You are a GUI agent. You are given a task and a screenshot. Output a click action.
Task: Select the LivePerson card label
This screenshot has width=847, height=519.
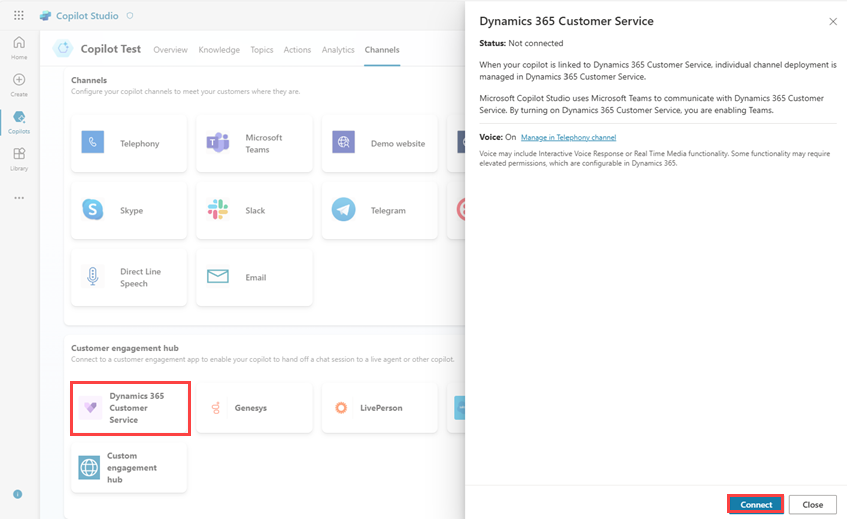pyautogui.click(x=381, y=408)
